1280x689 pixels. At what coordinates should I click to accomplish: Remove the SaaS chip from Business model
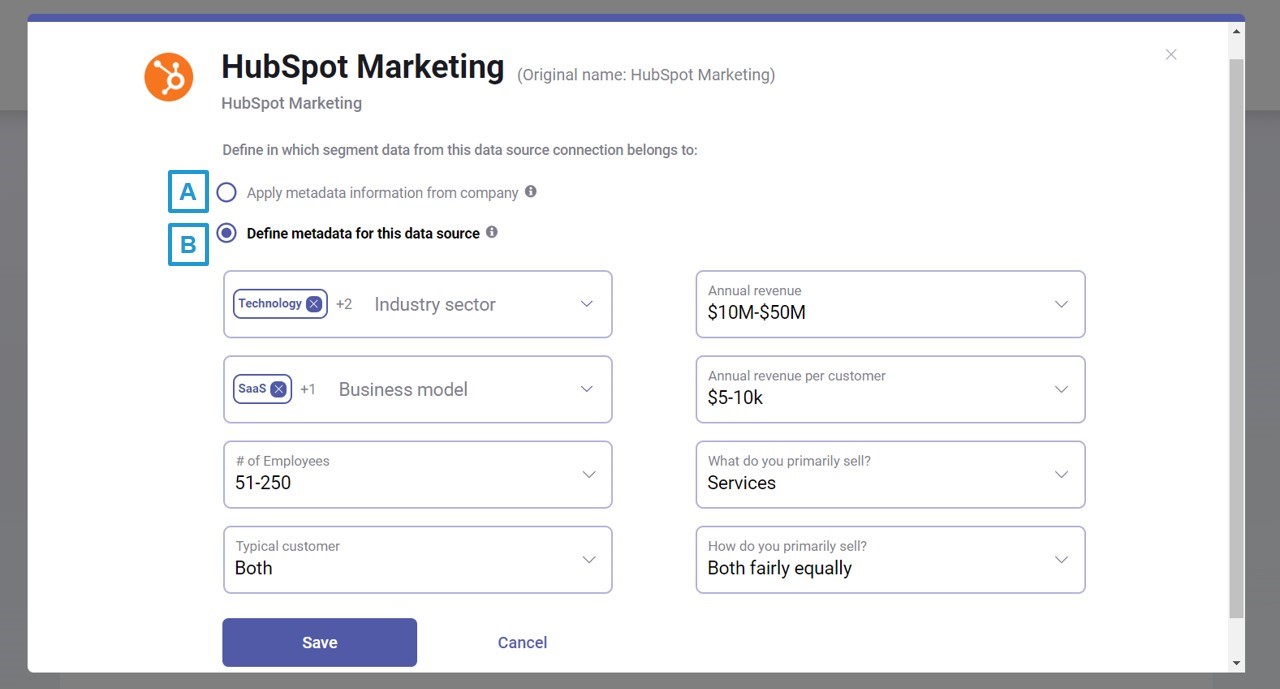278,389
